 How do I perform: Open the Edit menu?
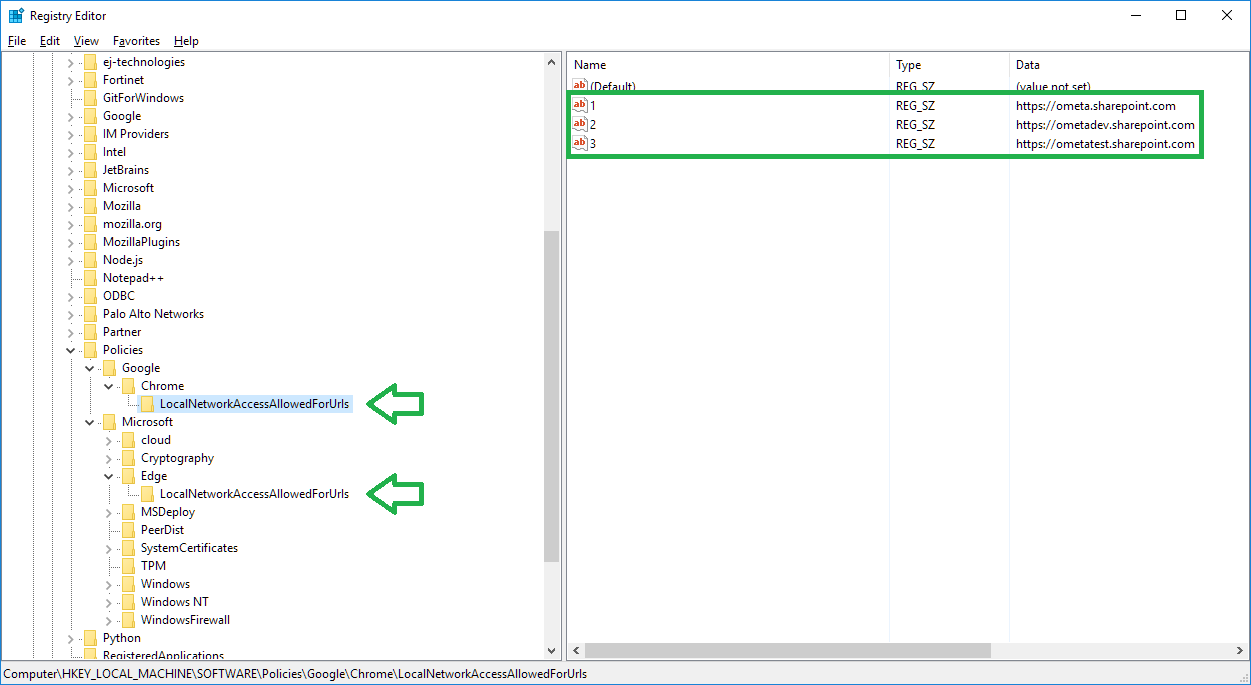(50, 41)
